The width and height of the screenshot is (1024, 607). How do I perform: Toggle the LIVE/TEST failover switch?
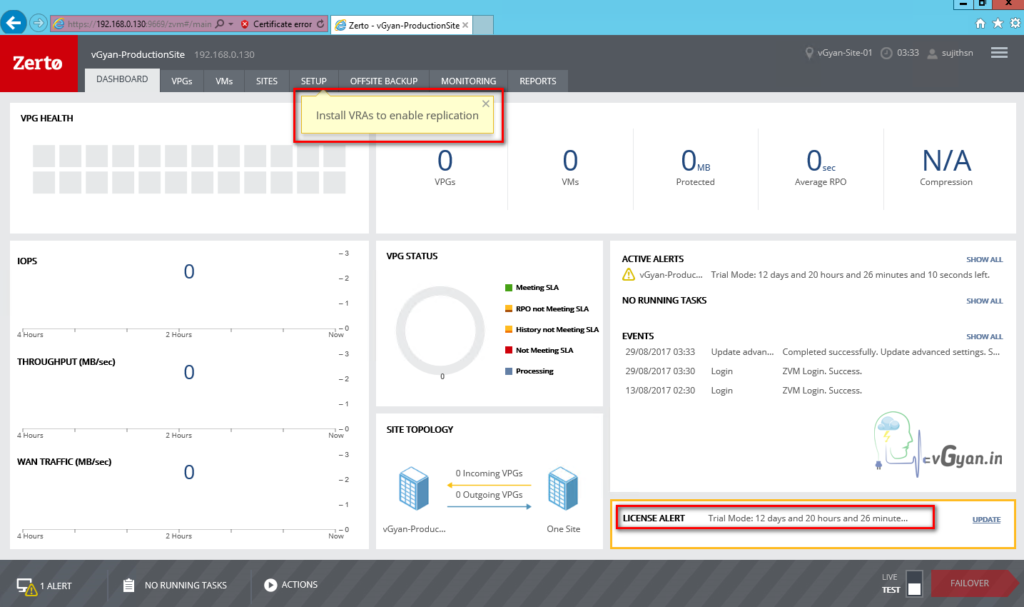[914, 583]
